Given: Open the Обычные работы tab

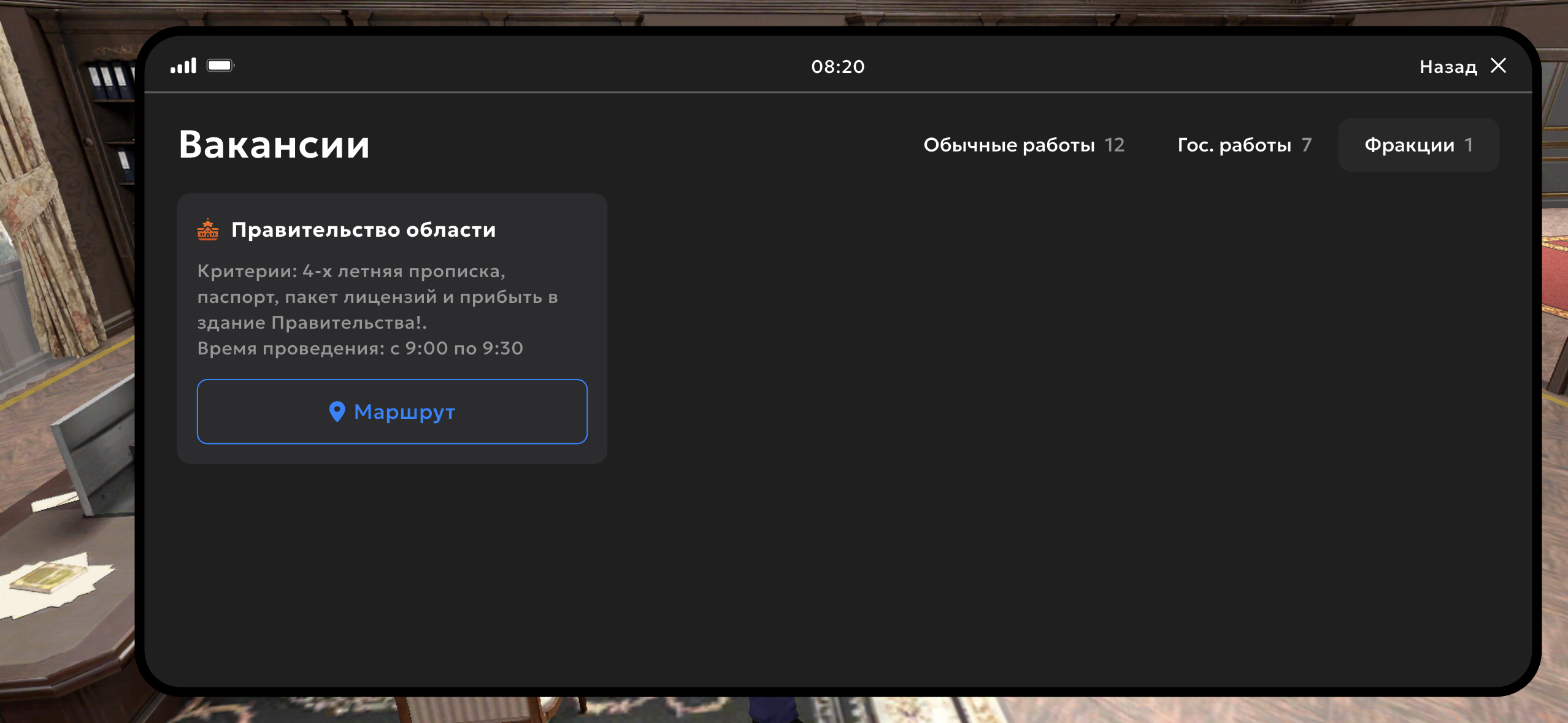Looking at the screenshot, I should [x=1009, y=145].
